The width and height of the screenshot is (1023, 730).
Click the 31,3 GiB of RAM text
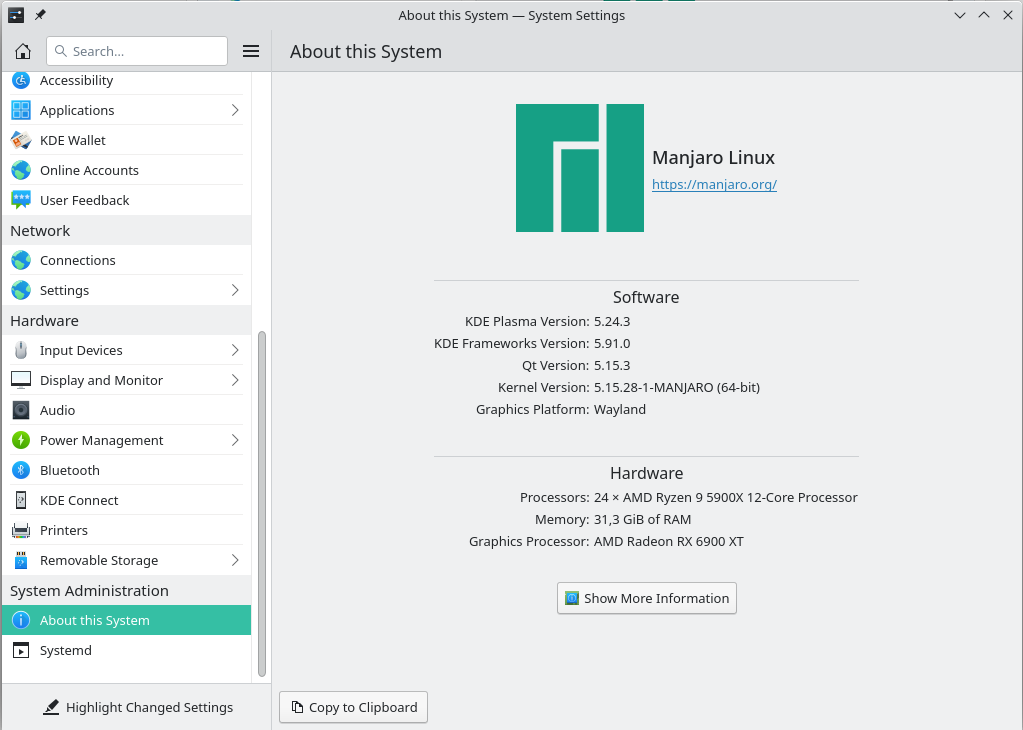(x=643, y=519)
